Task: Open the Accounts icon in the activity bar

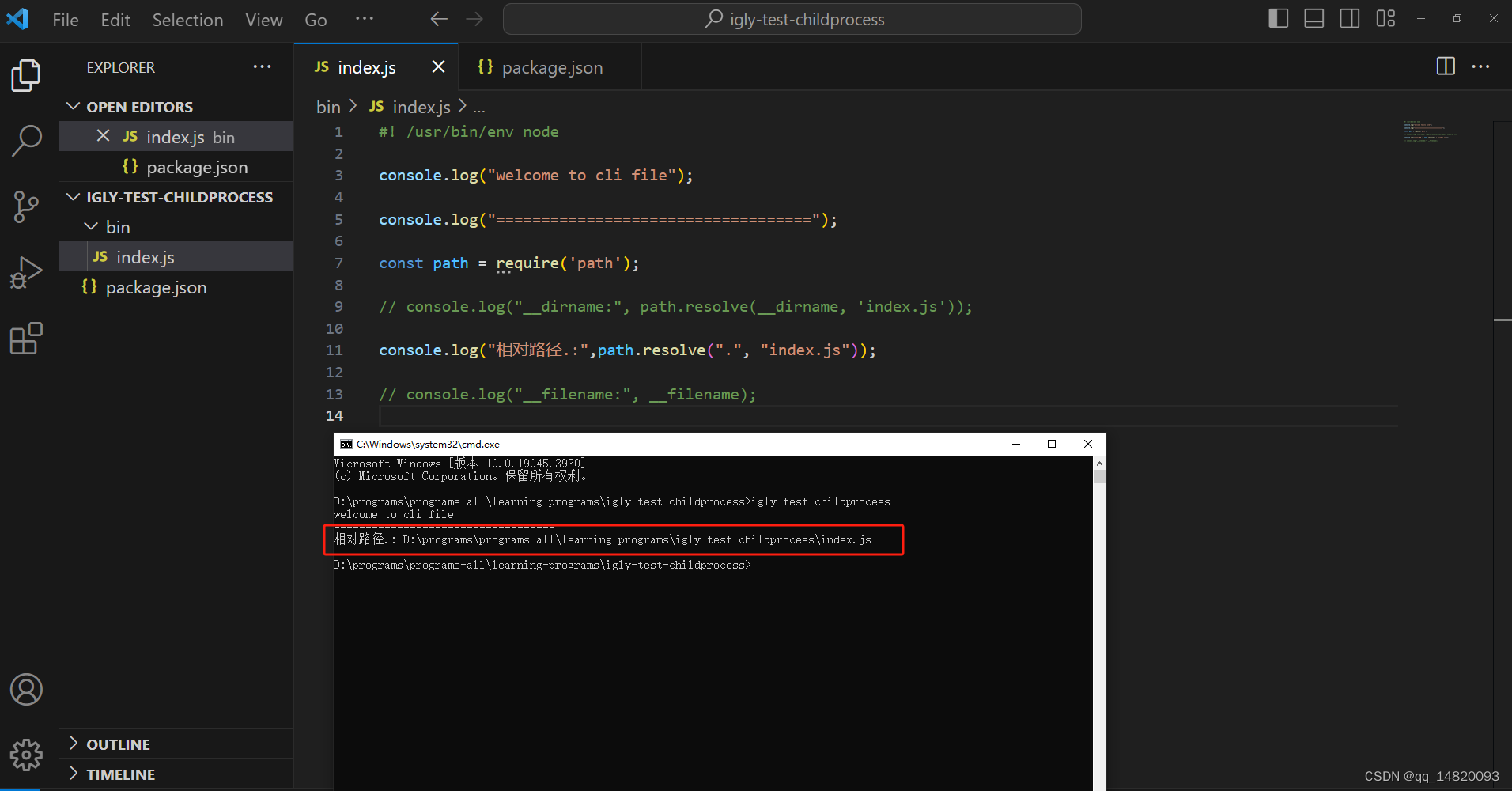Action: point(26,689)
